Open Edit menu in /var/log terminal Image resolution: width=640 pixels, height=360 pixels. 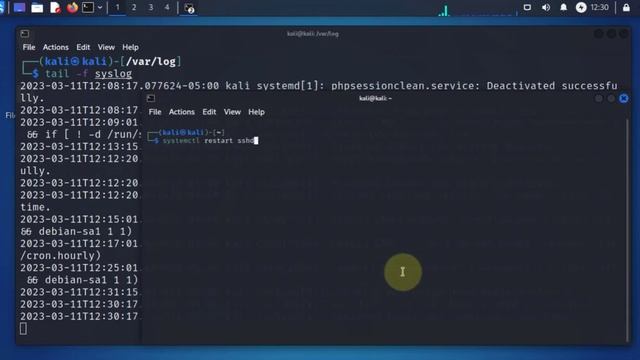point(83,47)
